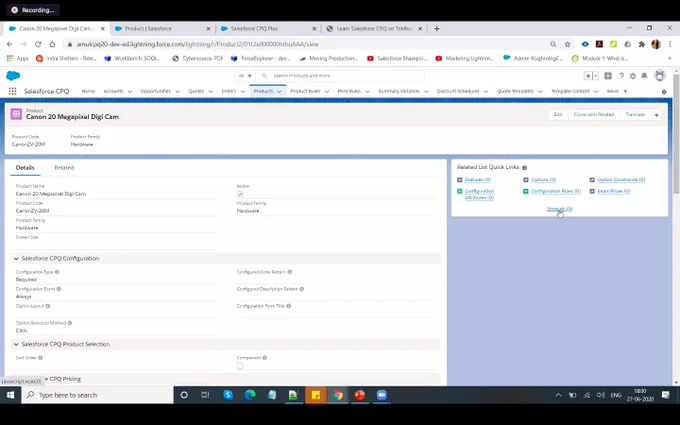Click the Windows Start button
Screen dimensions: 680x425
[10, 395]
